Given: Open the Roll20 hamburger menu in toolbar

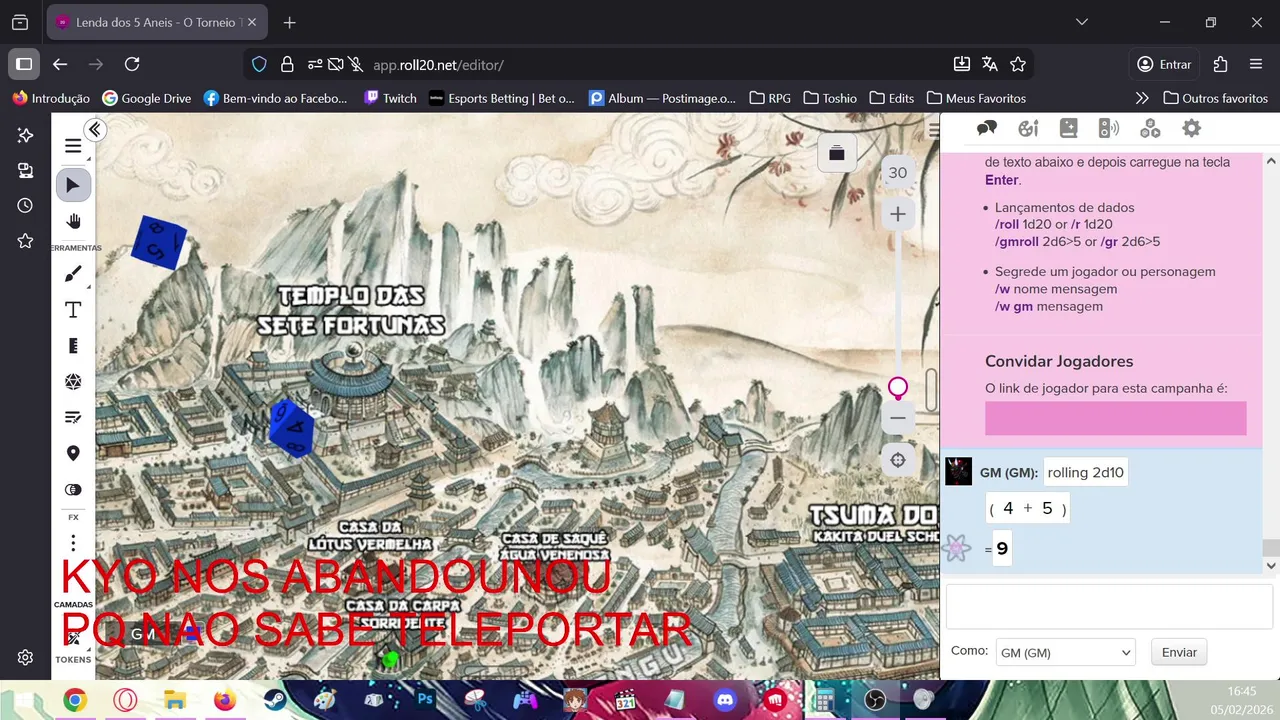Looking at the screenshot, I should [x=73, y=146].
